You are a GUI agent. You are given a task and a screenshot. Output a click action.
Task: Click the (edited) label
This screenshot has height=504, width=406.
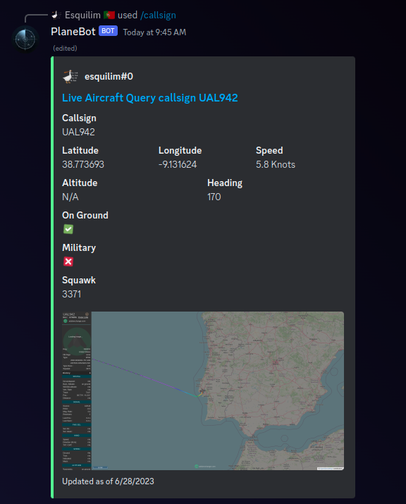click(x=65, y=48)
